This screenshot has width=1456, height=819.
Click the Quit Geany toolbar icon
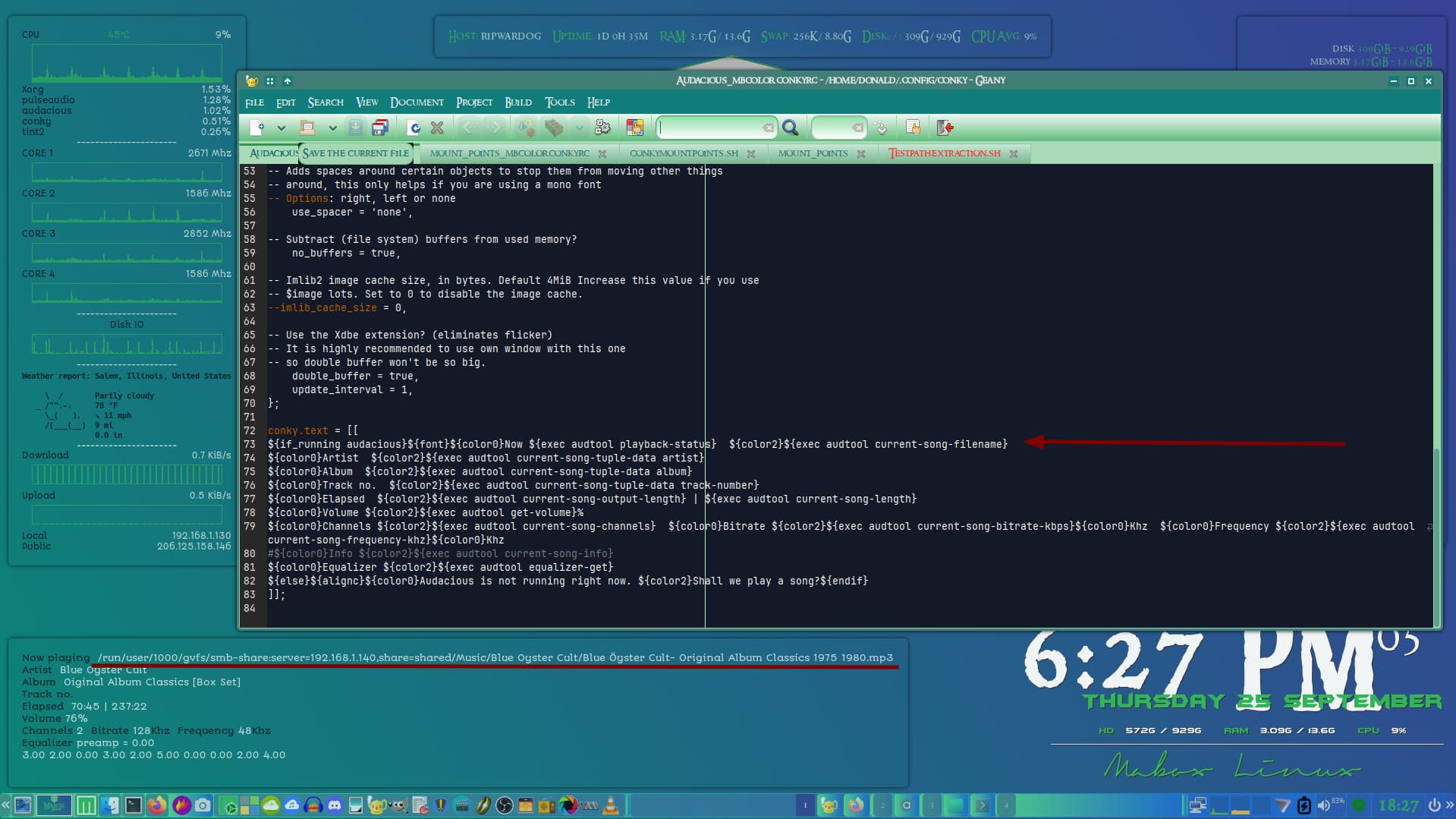click(945, 128)
